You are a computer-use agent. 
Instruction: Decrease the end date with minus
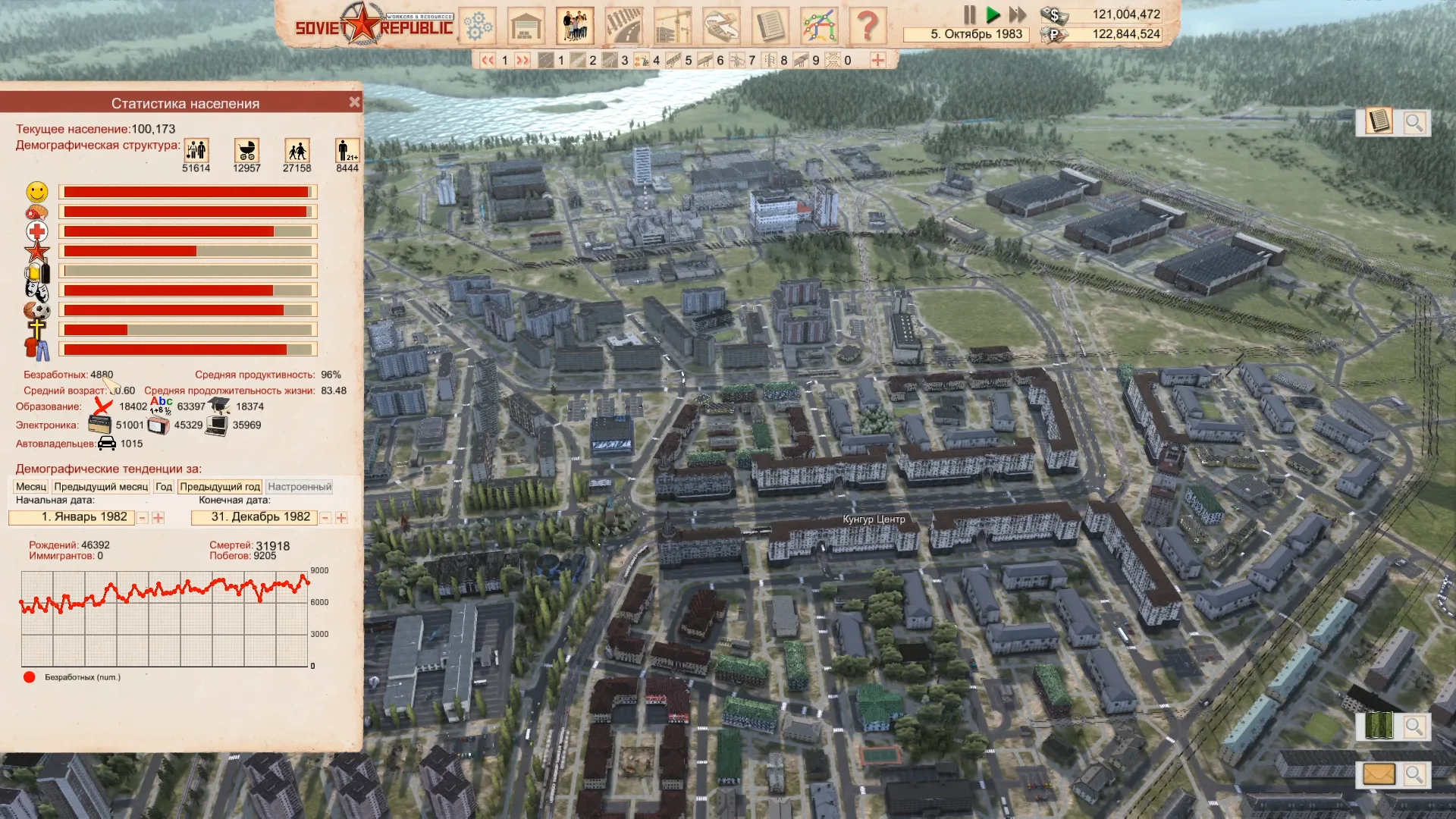325,518
